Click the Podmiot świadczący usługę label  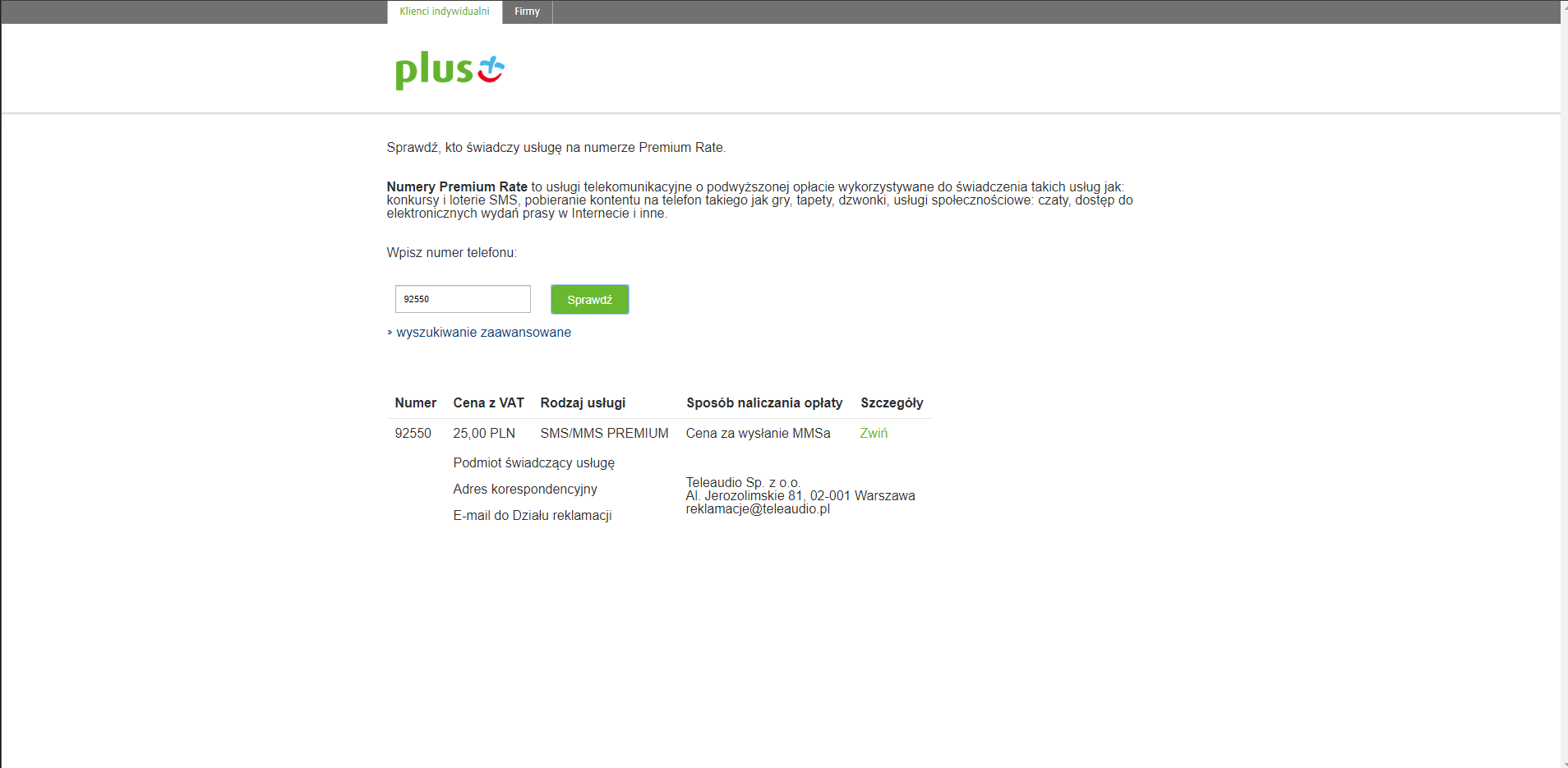(x=533, y=463)
